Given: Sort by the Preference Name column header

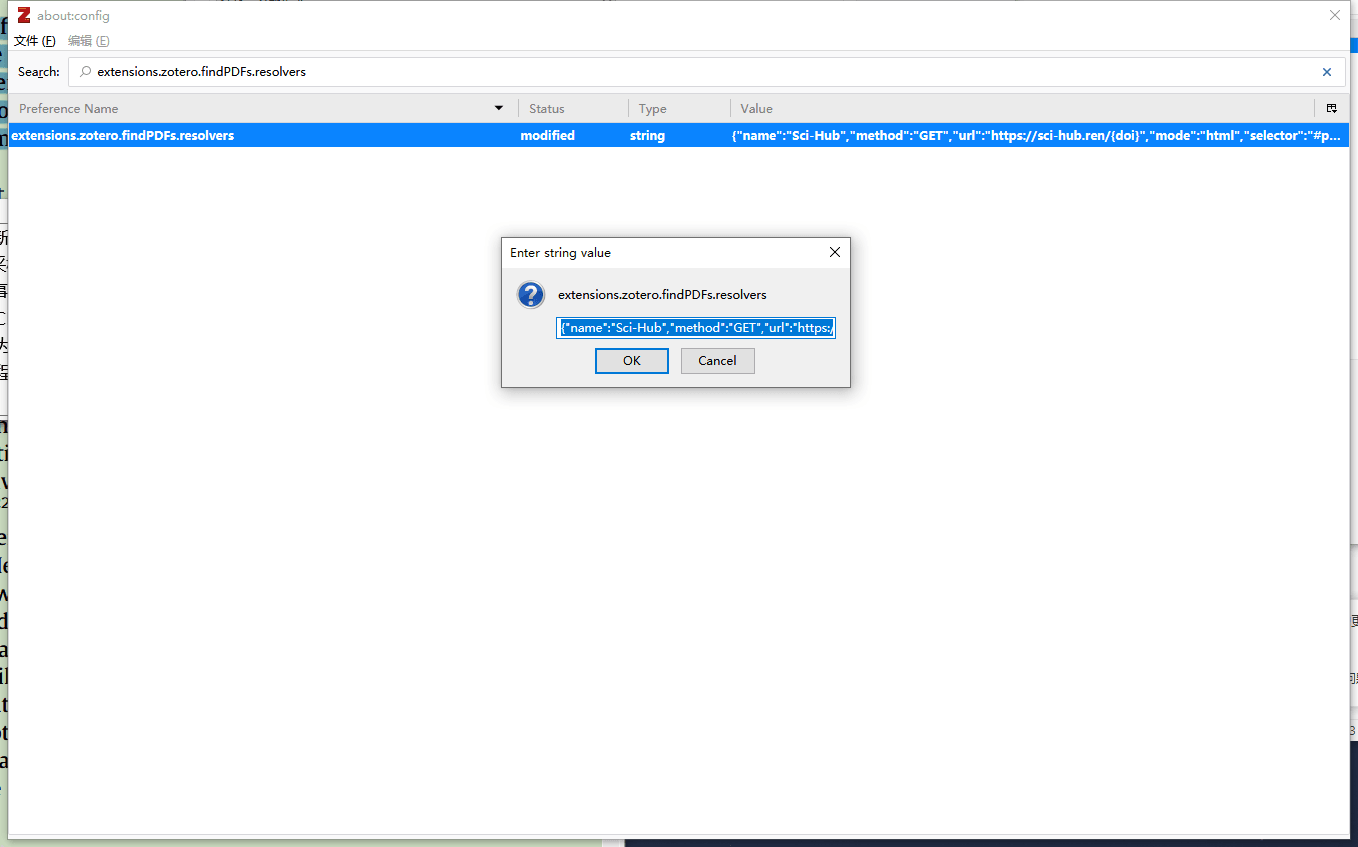Looking at the screenshot, I should click(250, 108).
